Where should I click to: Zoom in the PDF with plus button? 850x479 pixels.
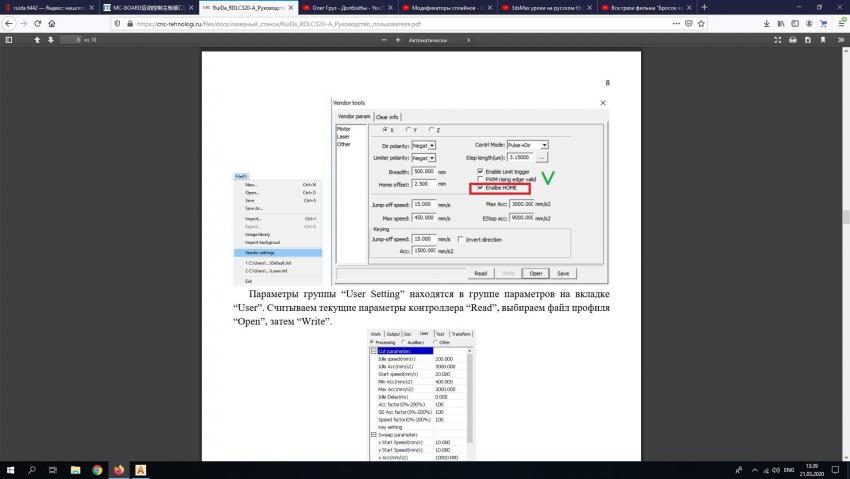click(398, 40)
